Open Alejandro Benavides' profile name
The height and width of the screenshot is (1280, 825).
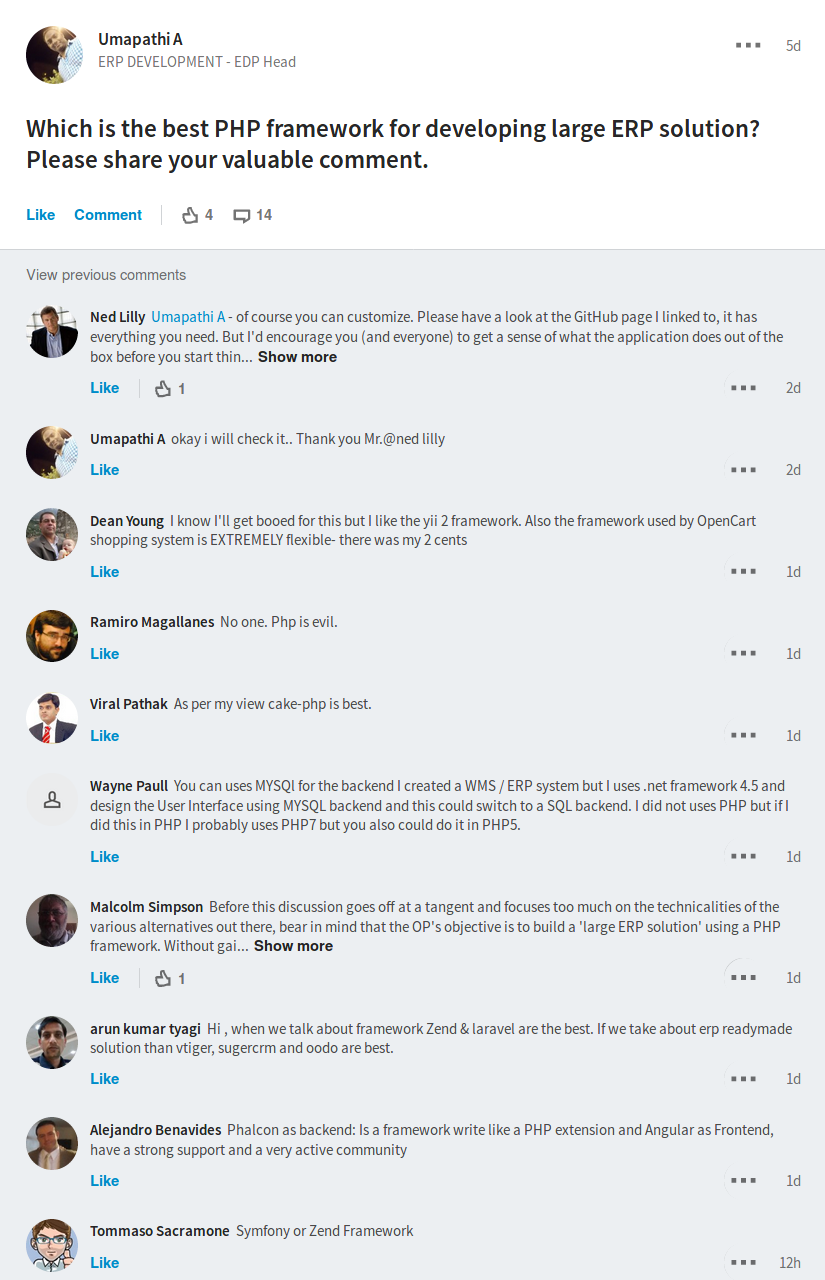pos(156,1130)
